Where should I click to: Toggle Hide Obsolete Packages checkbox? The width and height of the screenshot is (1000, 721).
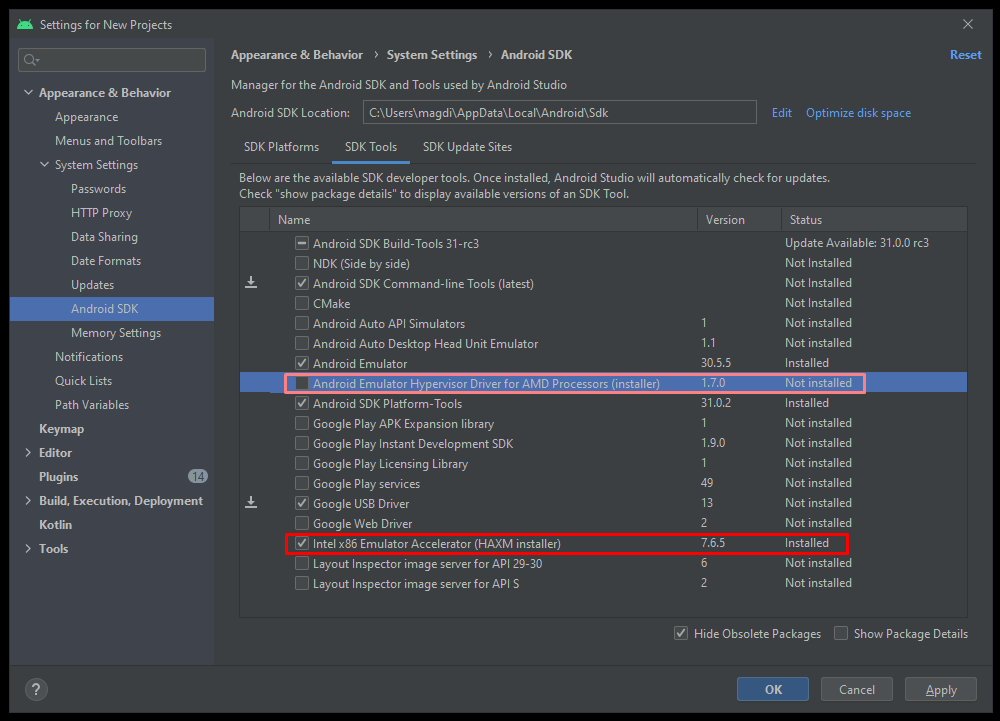pos(681,633)
